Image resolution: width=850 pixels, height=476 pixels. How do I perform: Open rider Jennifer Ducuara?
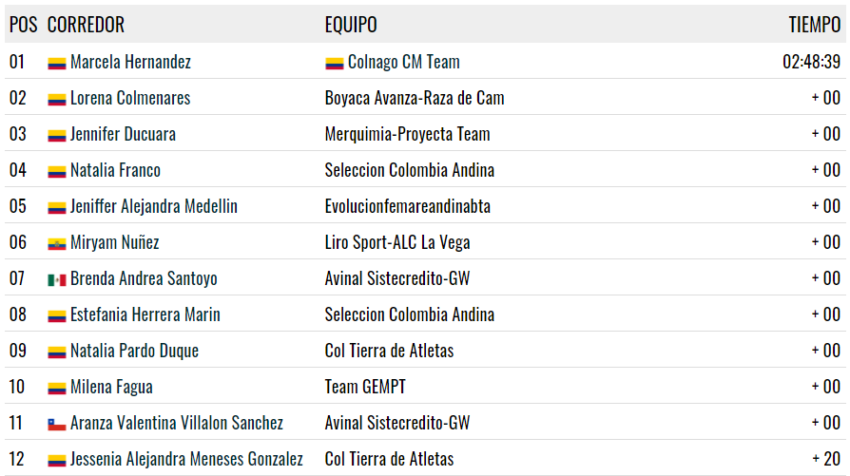point(123,134)
